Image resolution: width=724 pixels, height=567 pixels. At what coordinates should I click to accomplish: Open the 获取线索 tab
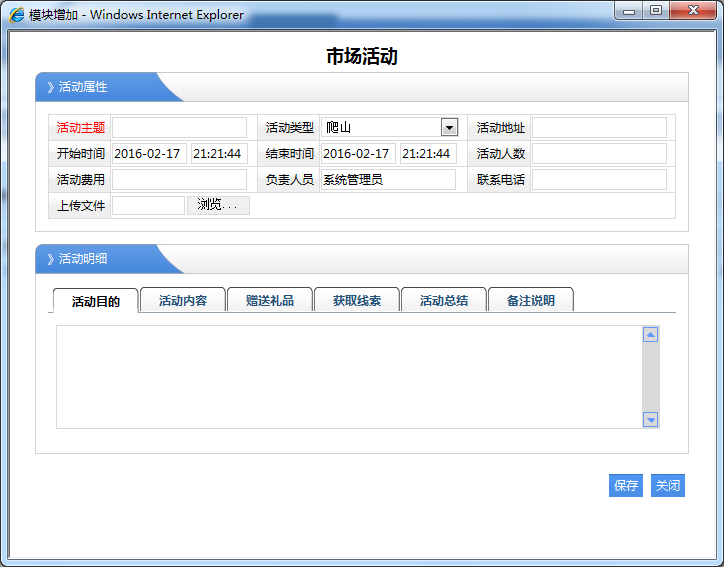pos(356,300)
